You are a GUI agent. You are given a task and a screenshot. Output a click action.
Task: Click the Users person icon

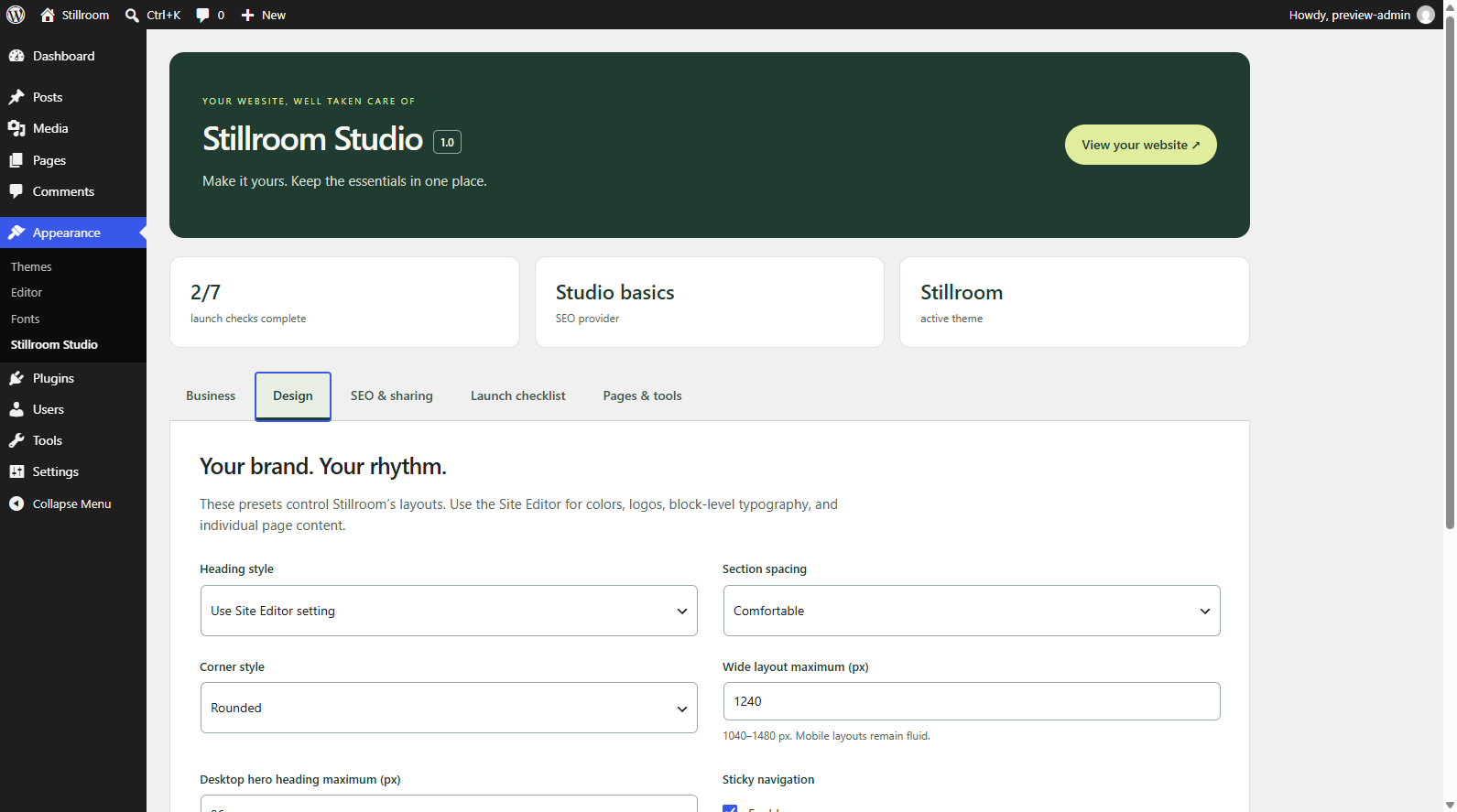click(x=16, y=409)
